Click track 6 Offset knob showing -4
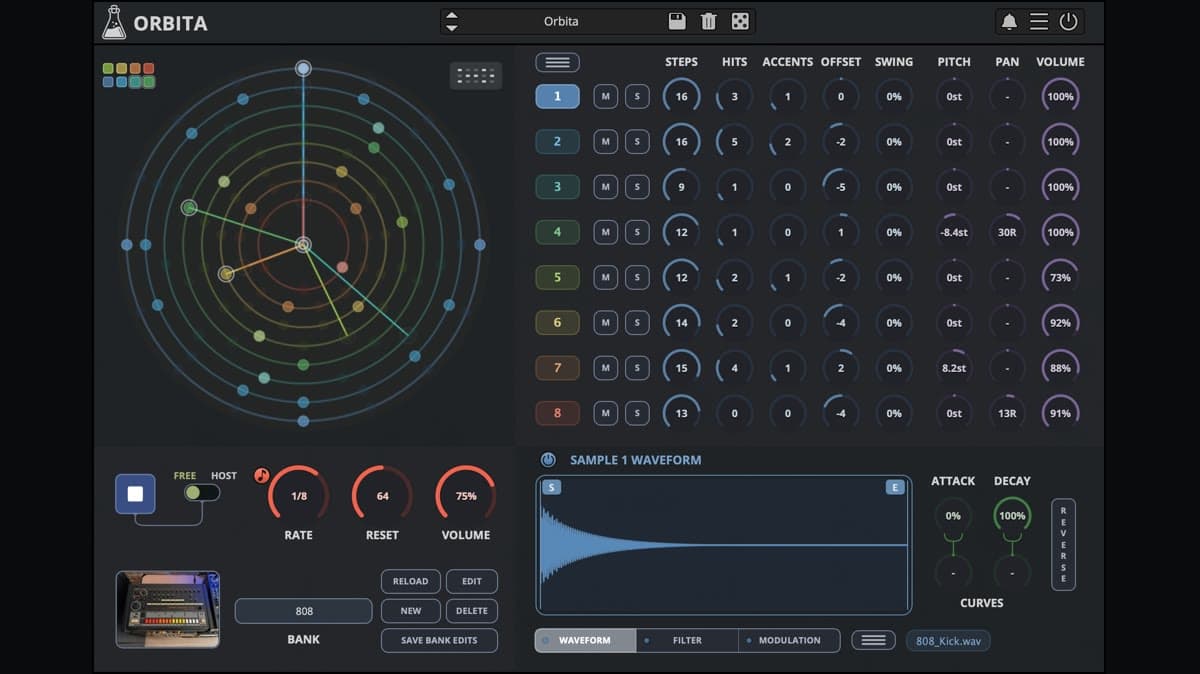Viewport: 1200px width, 674px height. point(841,322)
